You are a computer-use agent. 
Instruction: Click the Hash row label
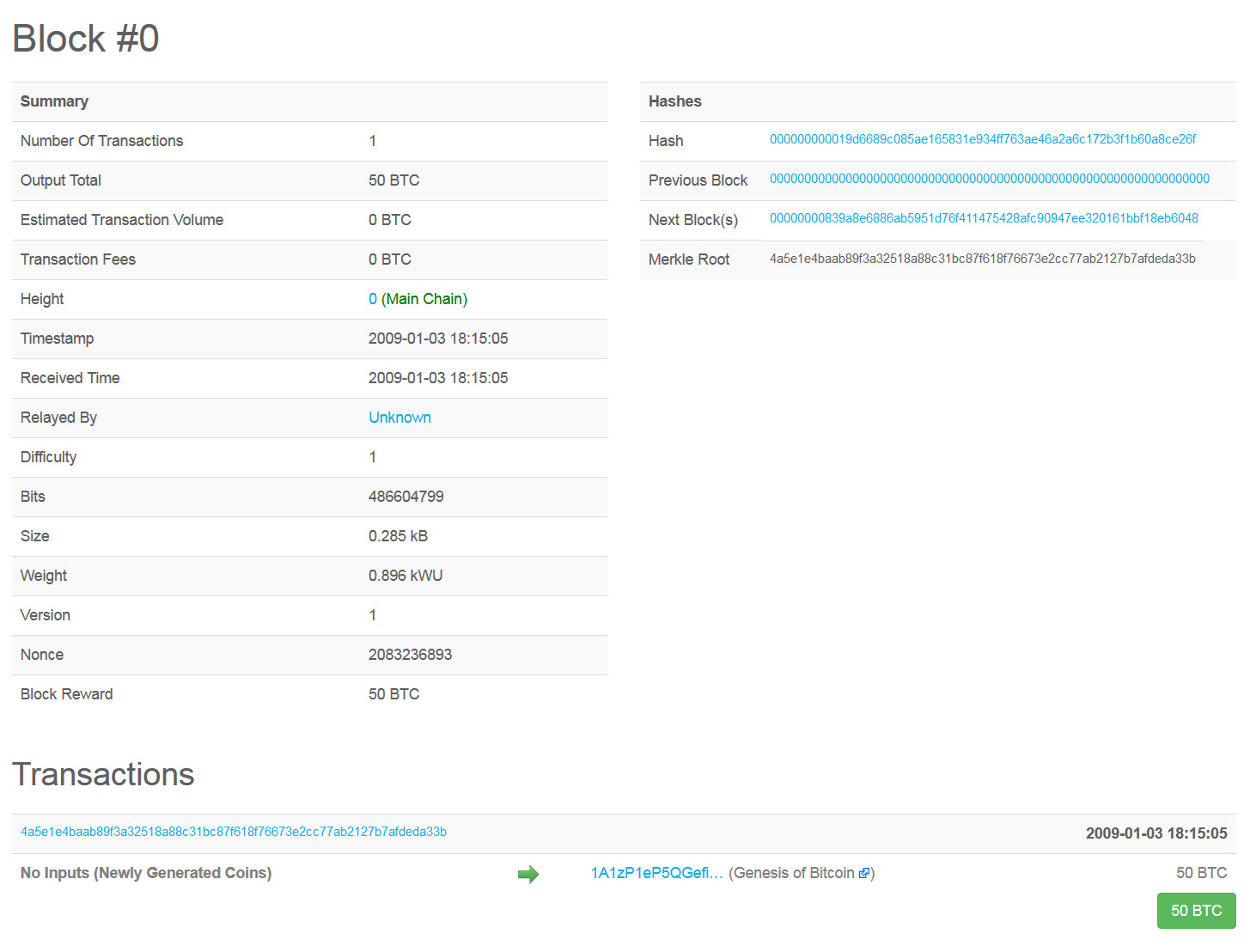(x=666, y=141)
